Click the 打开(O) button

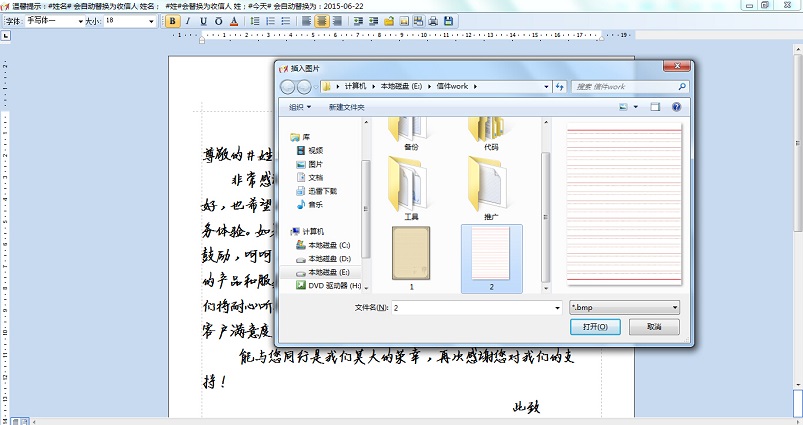(595, 327)
